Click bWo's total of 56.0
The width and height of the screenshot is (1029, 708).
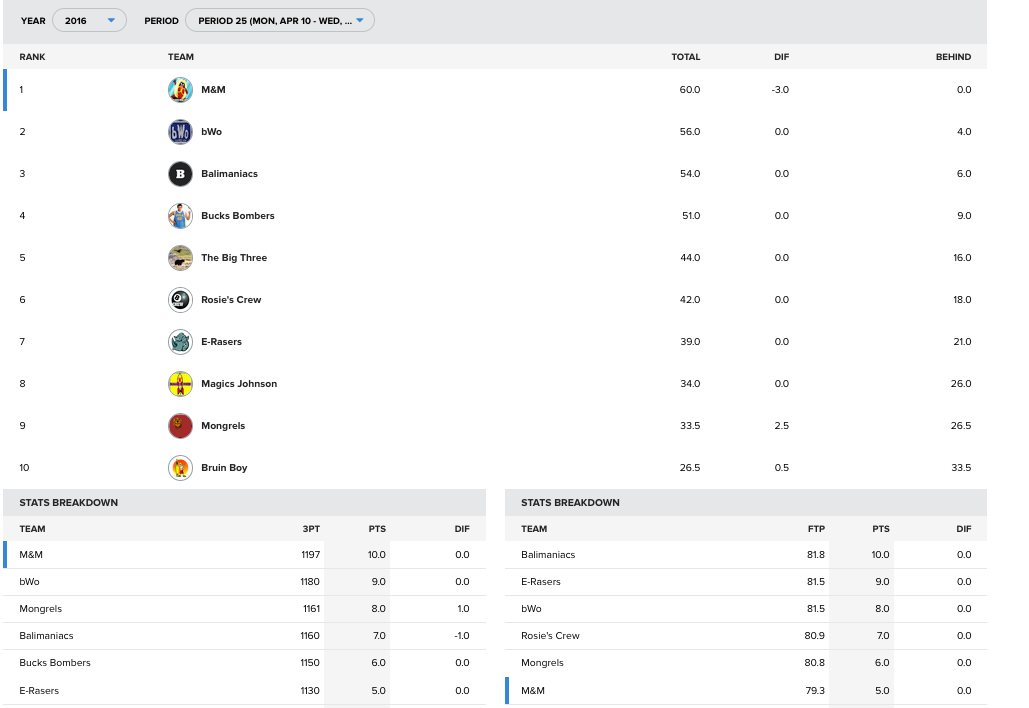pos(690,132)
